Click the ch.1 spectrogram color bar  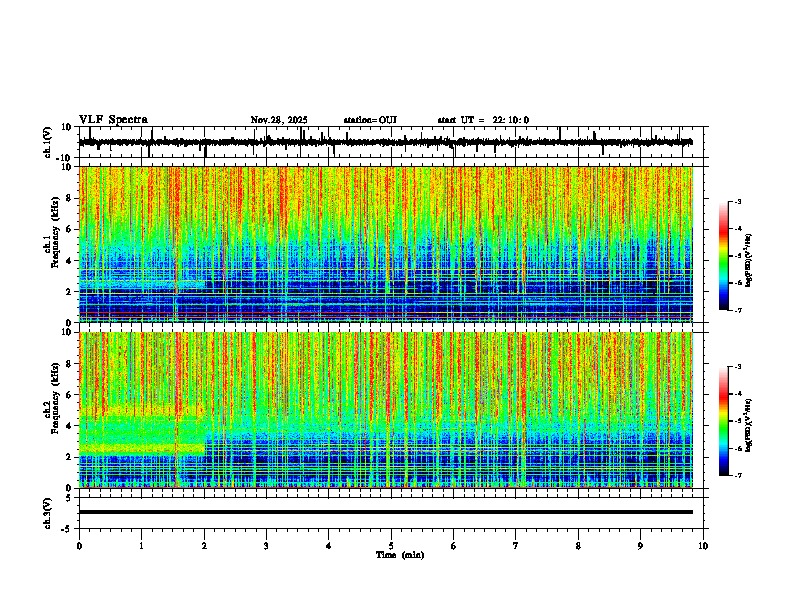[x=724, y=256]
